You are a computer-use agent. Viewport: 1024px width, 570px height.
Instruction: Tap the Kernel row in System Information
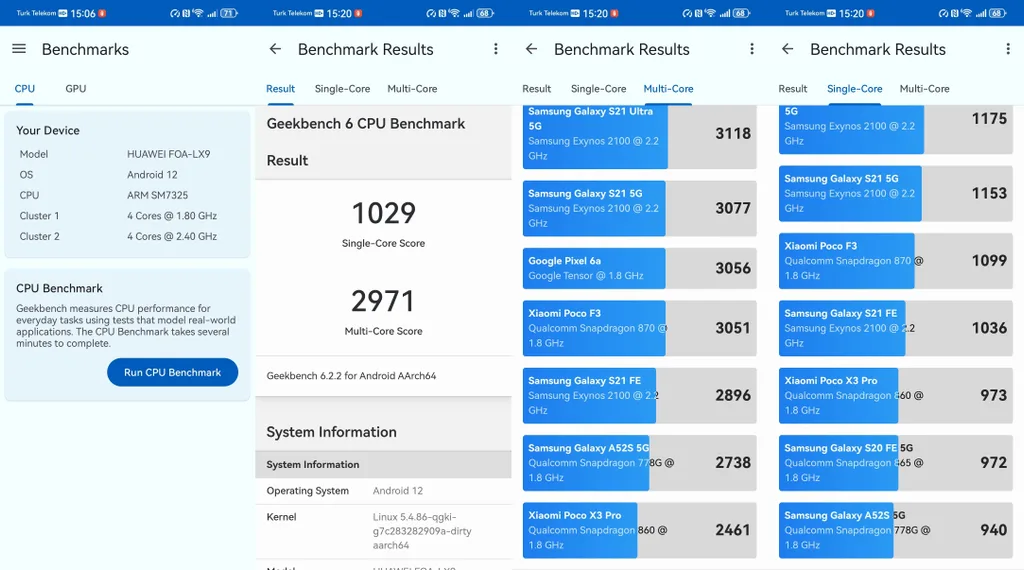tap(383, 531)
